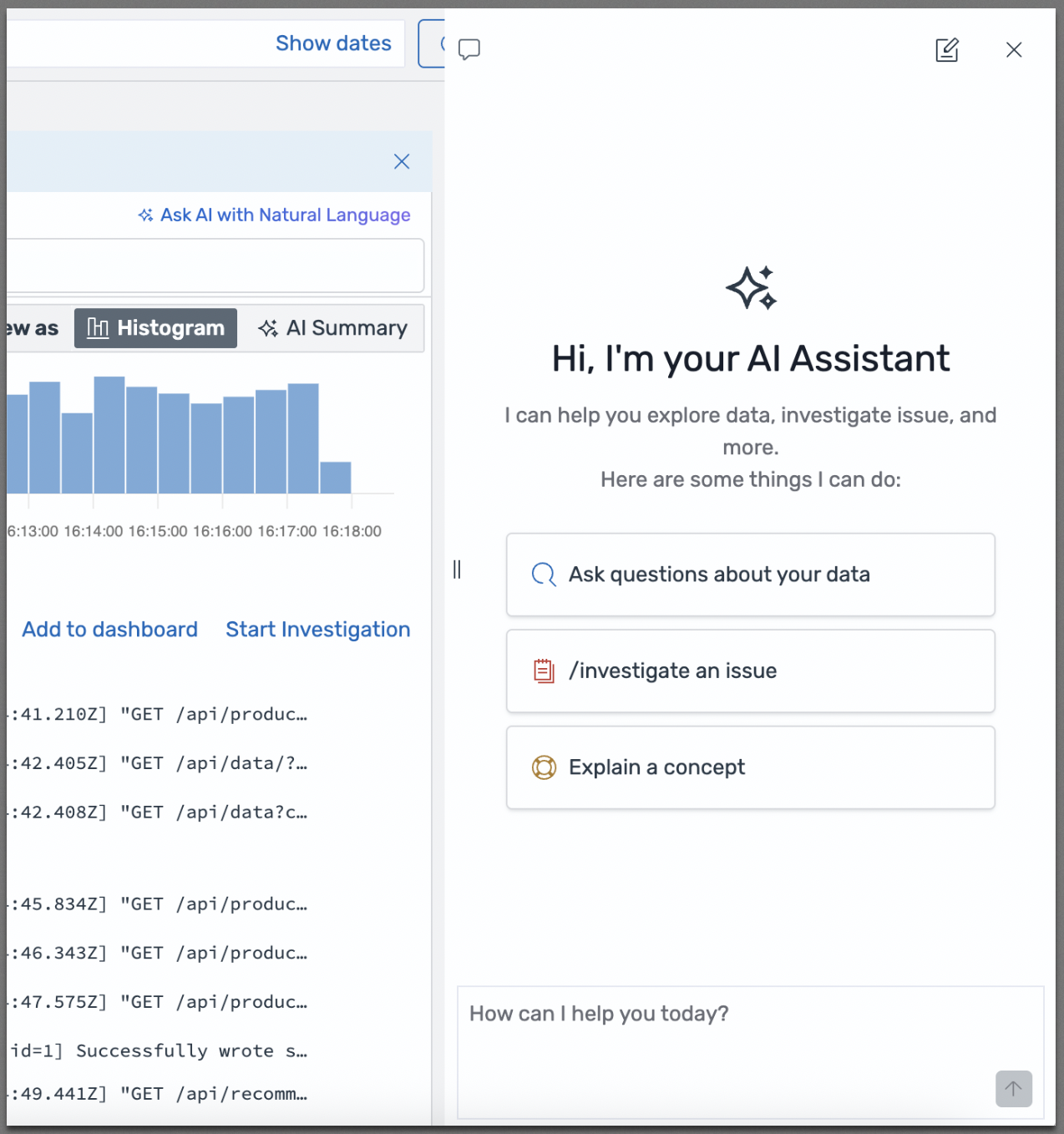Click the magnifier icon on the questions card

coord(543,575)
